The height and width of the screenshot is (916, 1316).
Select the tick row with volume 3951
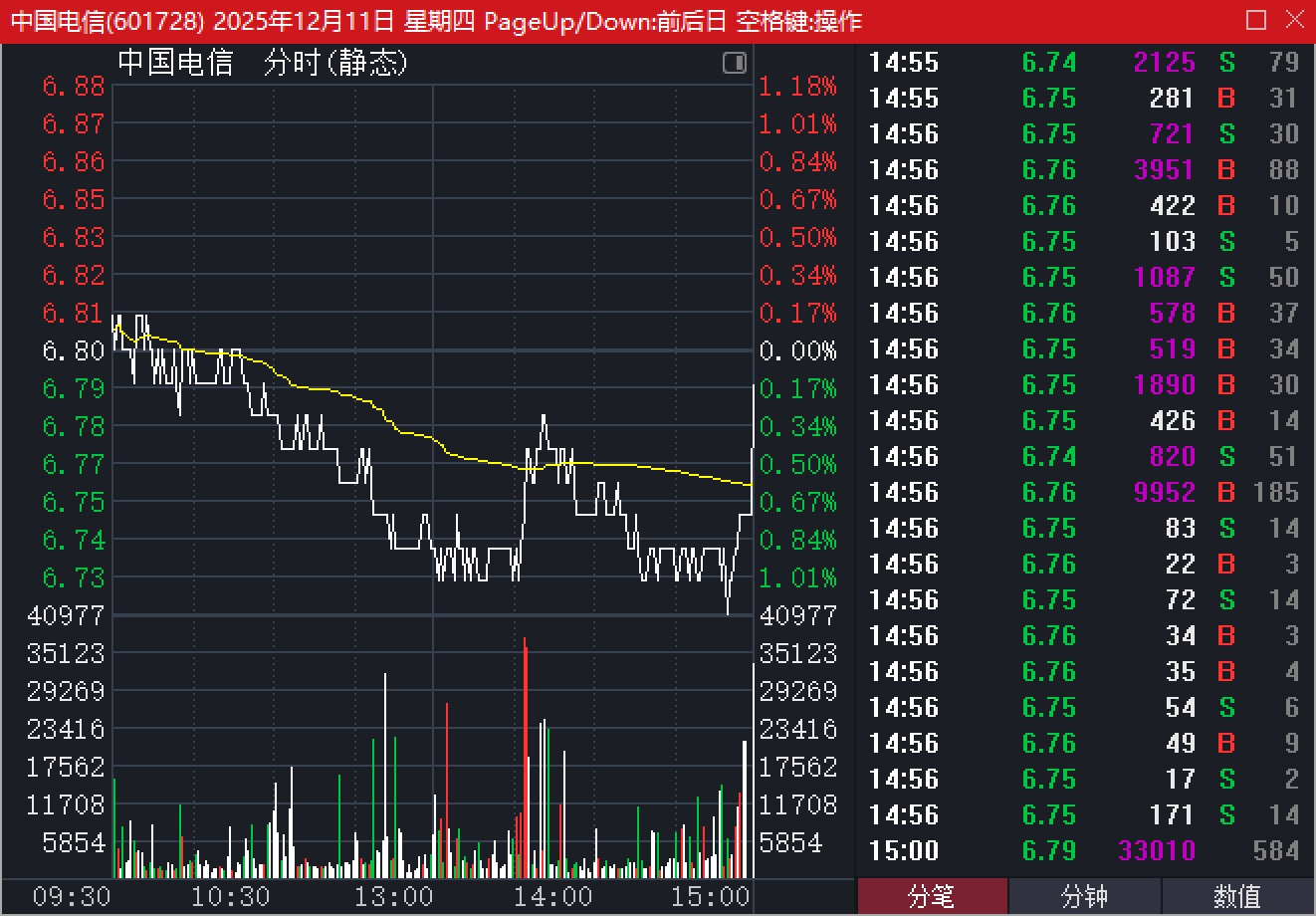1085,169
